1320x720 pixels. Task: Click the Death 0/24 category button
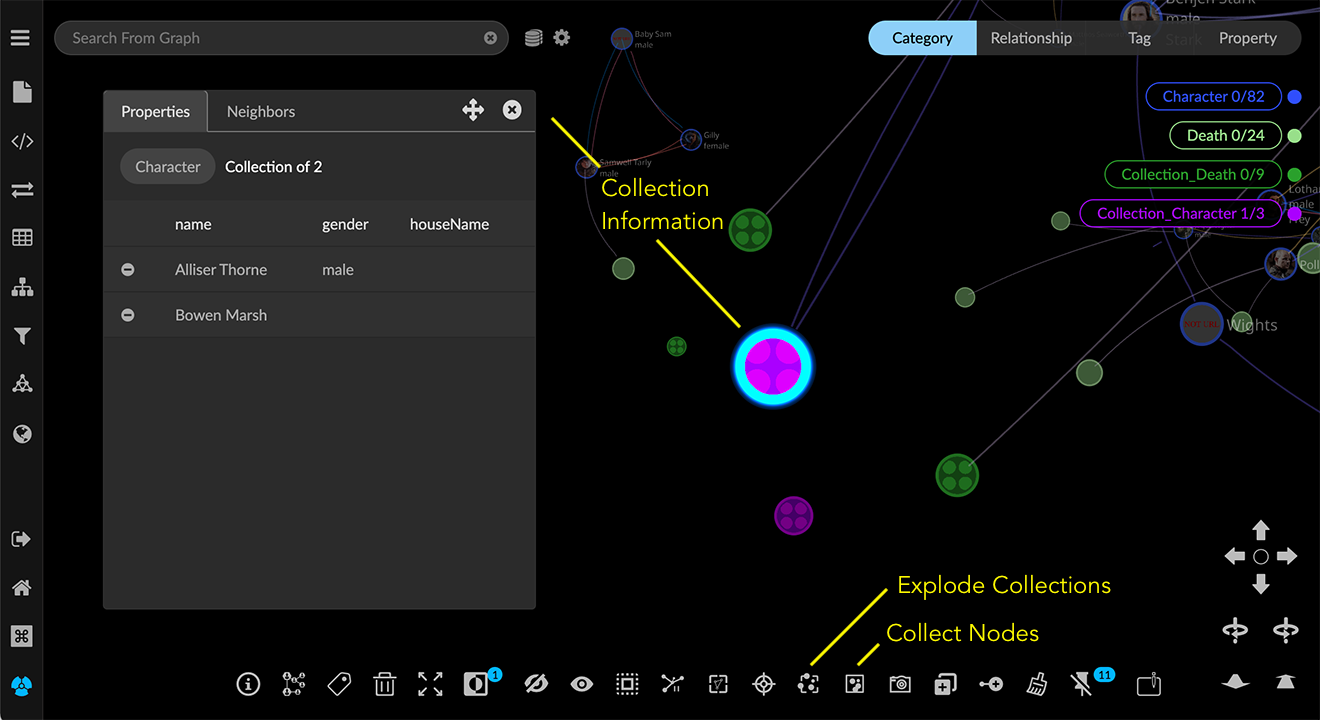(1225, 135)
